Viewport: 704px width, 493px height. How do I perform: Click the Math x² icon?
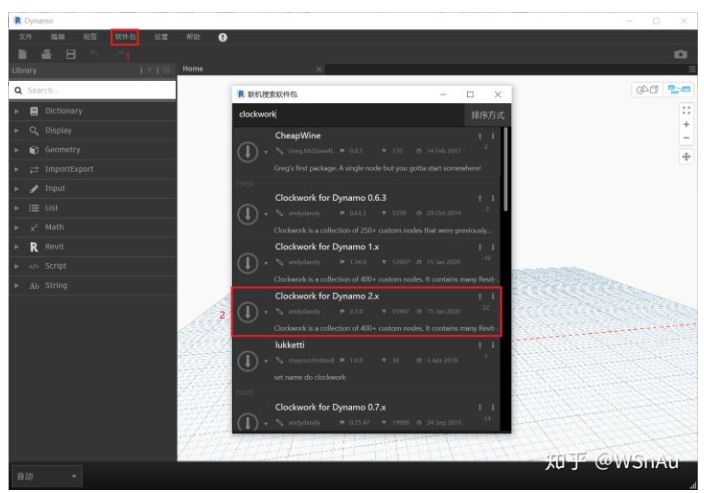[x=34, y=228]
